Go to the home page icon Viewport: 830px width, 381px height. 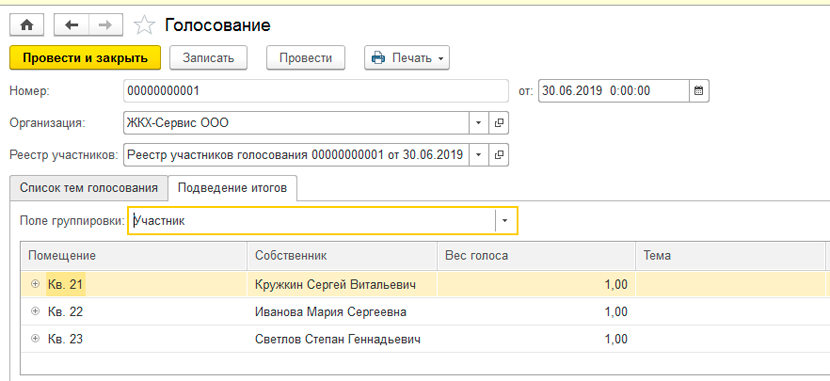[26, 25]
